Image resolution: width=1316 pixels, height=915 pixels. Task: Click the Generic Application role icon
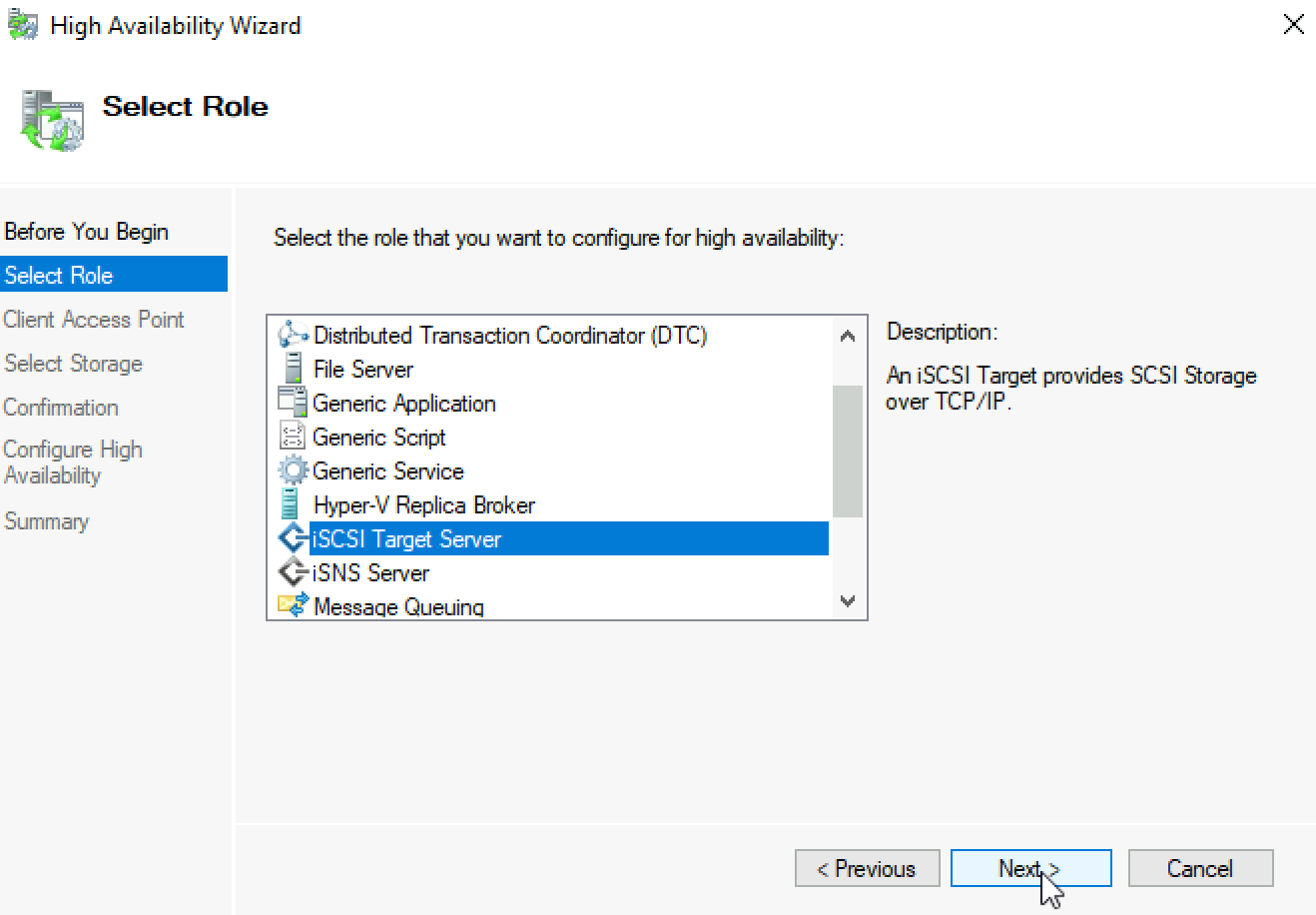pos(293,403)
